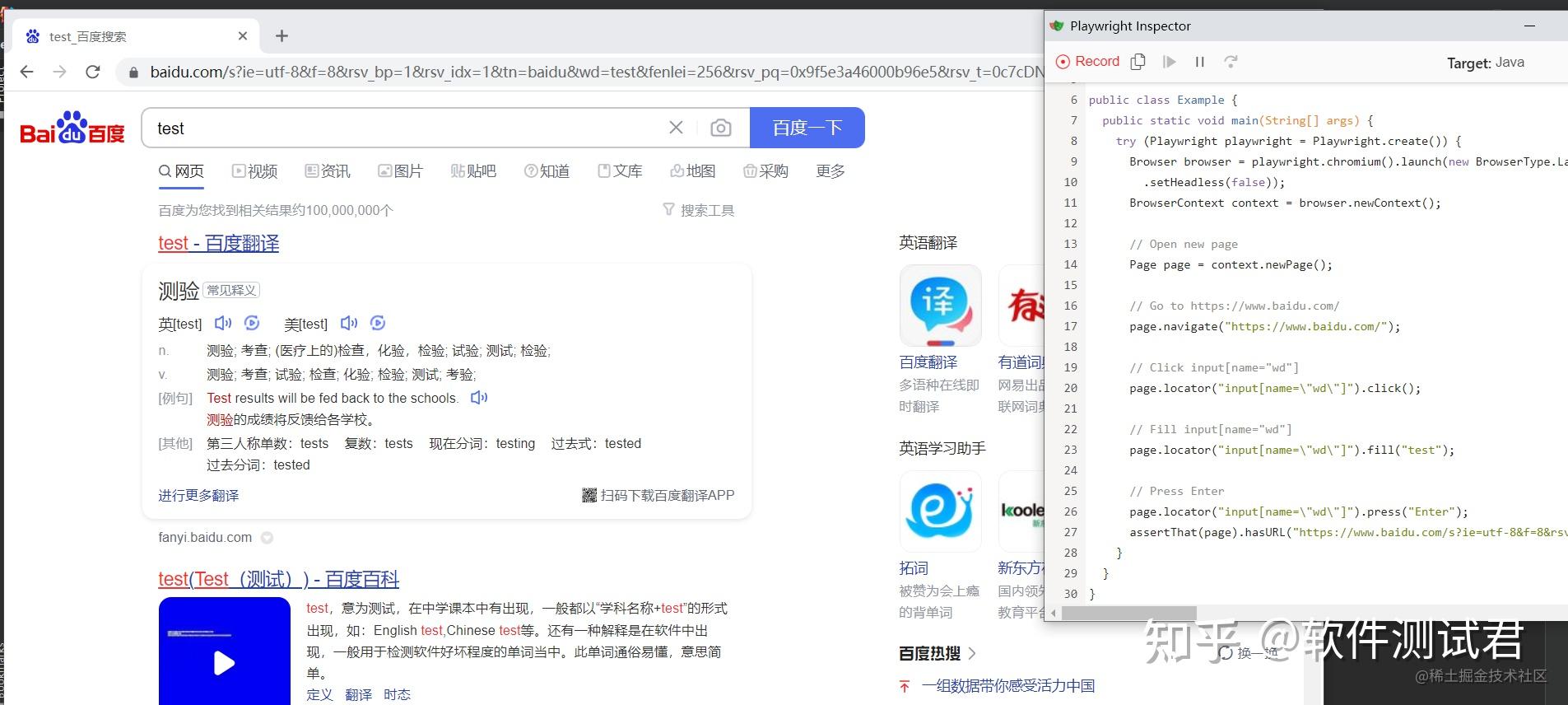Expand dropdown arrow beside fanyi.baidu.com
Image resolution: width=1568 pixels, height=705 pixels.
pyautogui.click(x=267, y=538)
